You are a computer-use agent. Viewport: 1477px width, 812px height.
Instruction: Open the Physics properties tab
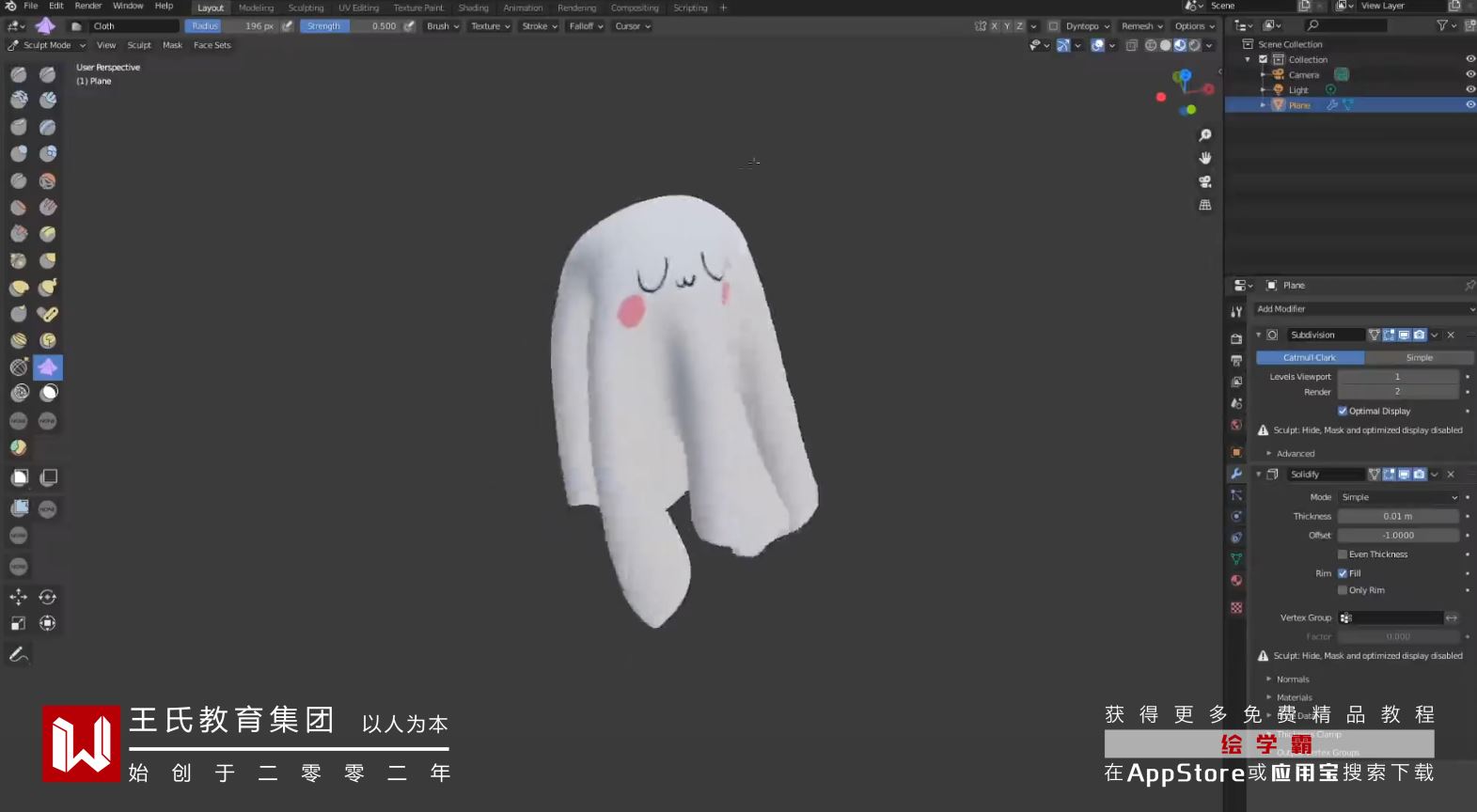(x=1236, y=516)
